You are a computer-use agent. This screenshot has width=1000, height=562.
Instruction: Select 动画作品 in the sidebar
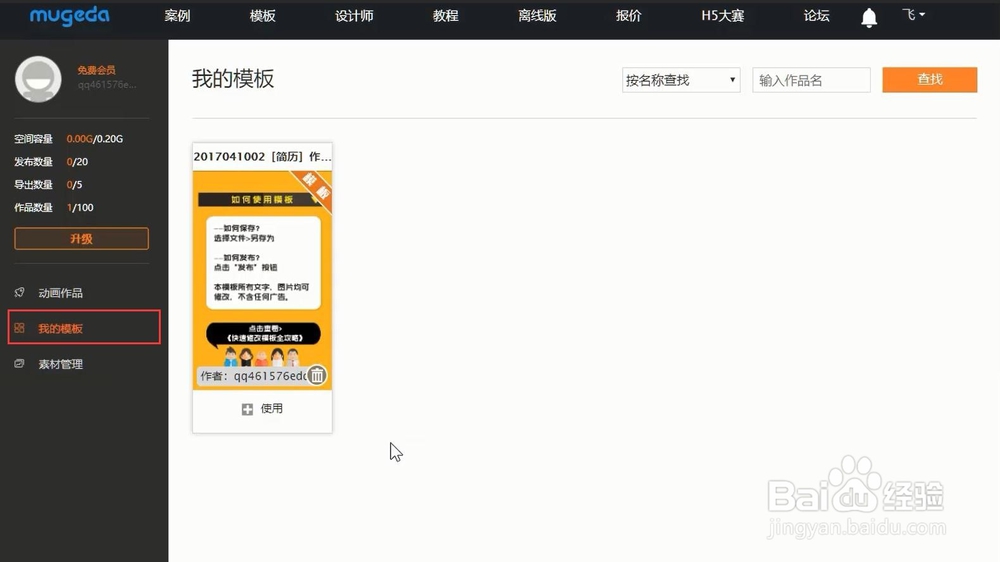(61, 293)
